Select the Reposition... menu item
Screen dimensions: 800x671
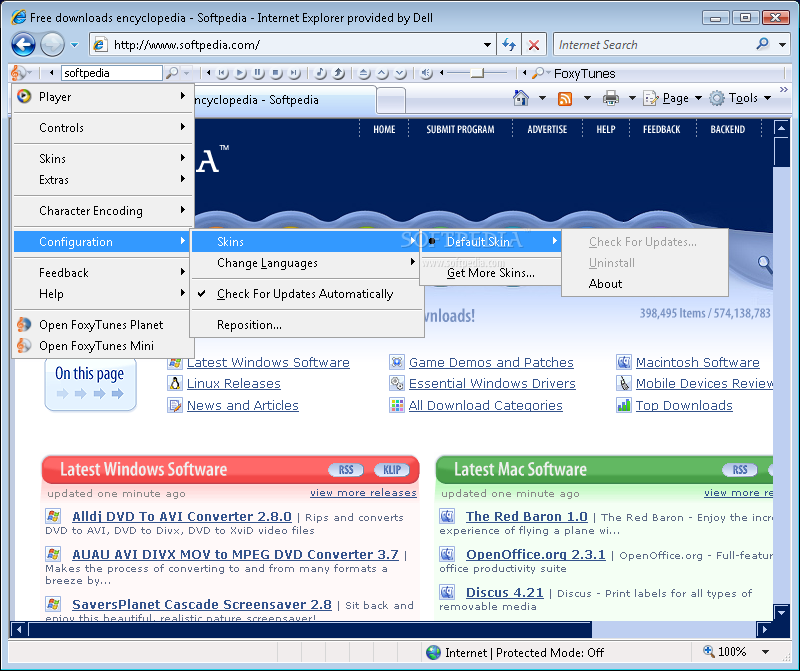click(307, 325)
